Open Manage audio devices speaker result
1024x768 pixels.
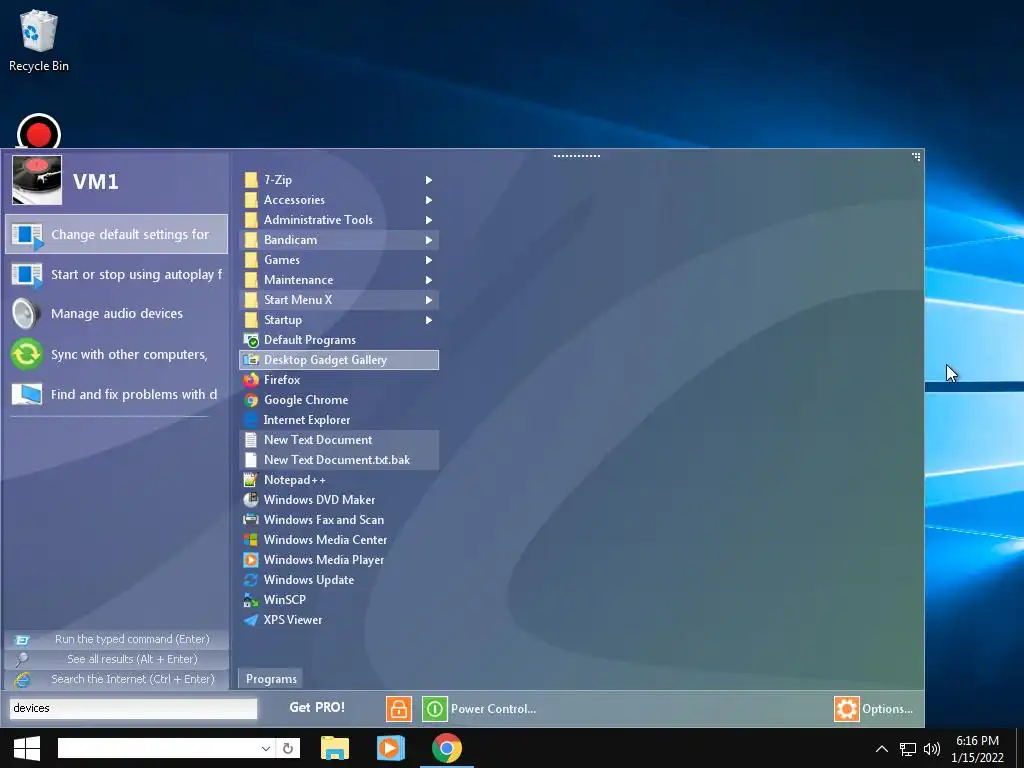(116, 313)
